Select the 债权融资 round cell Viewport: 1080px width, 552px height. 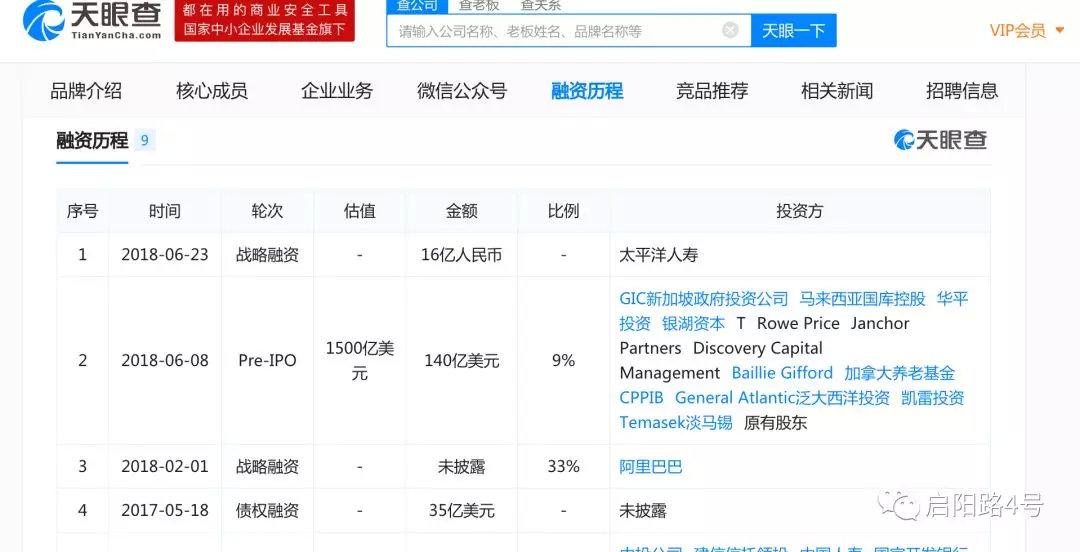click(x=267, y=511)
